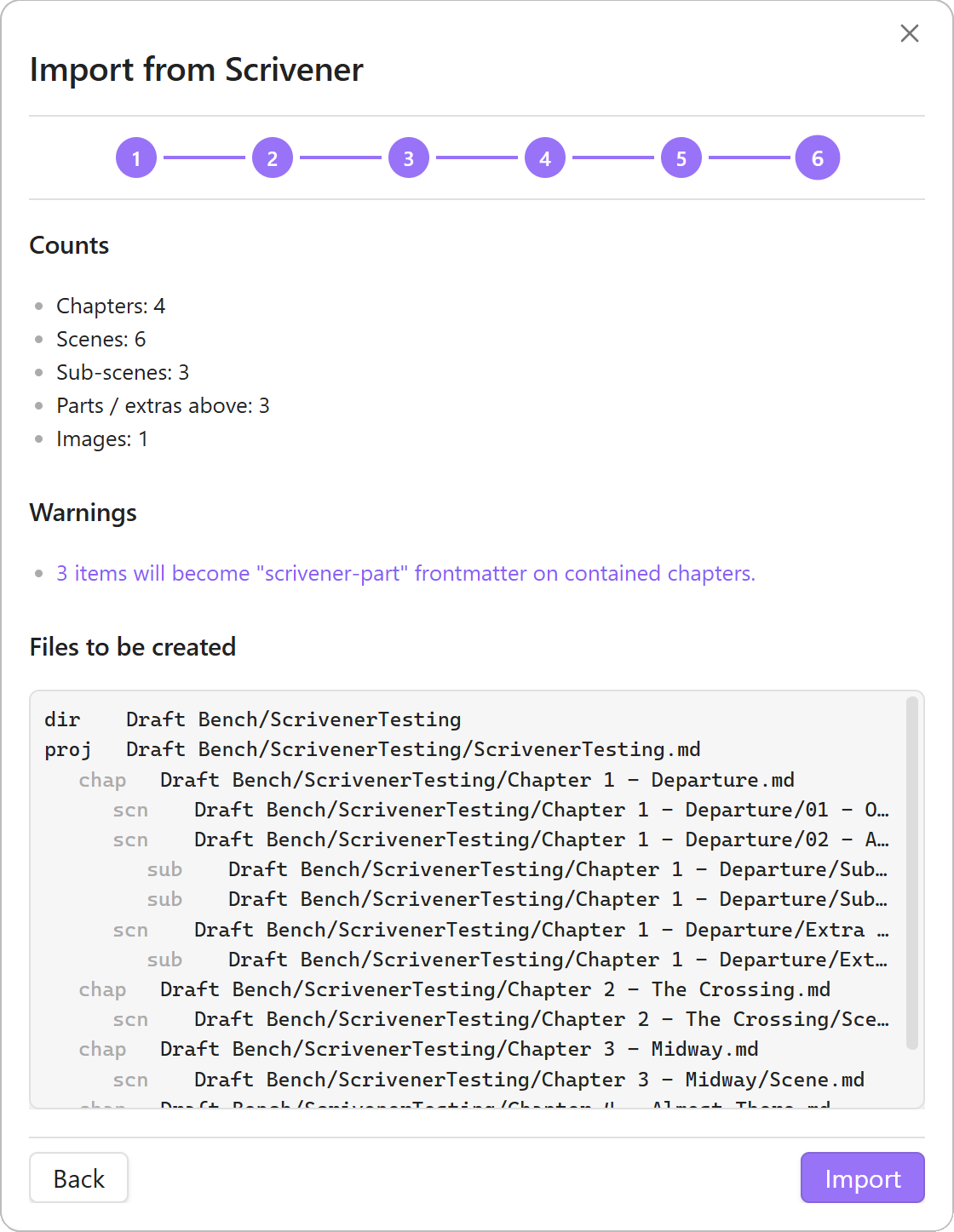The image size is (954, 1232).
Task: Click scn row Departure/01 – O…
Action: (x=501, y=810)
